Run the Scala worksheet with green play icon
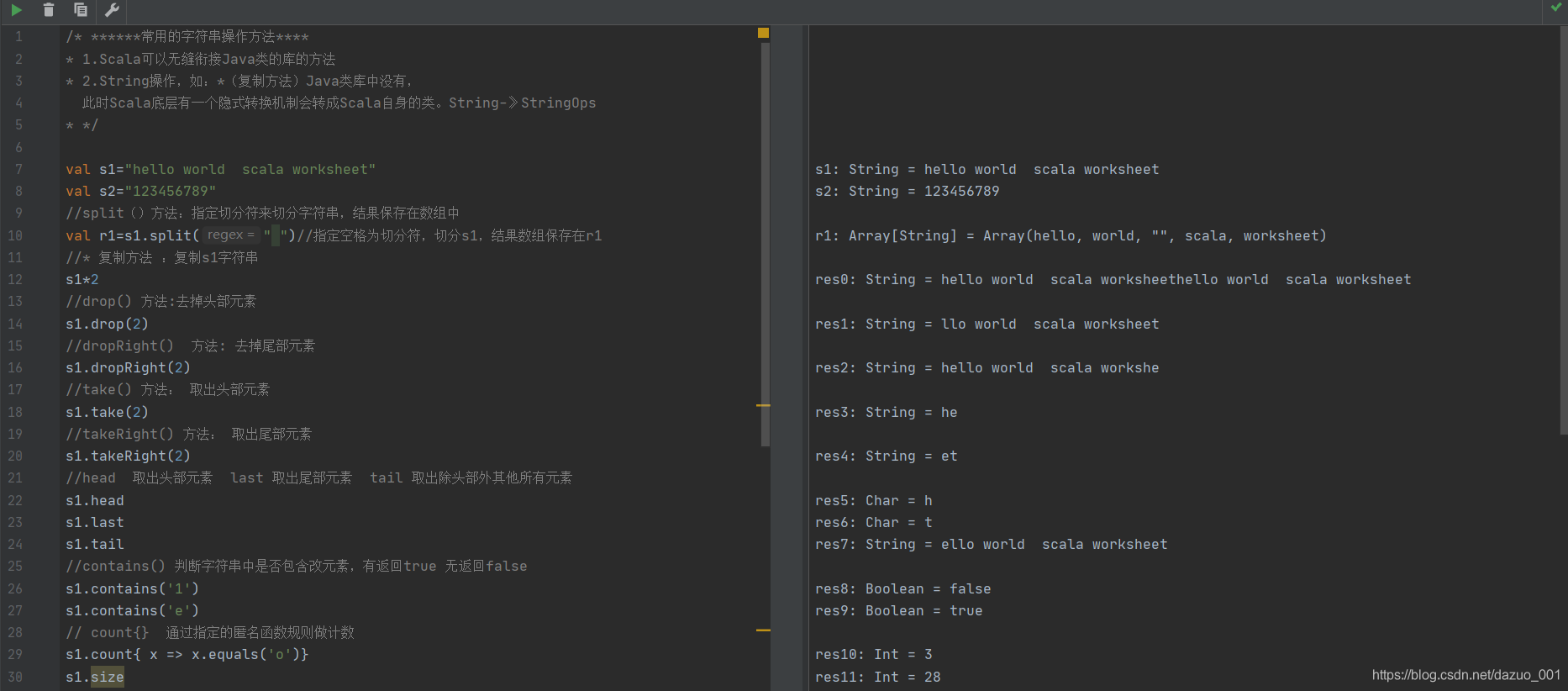 pyautogui.click(x=16, y=10)
